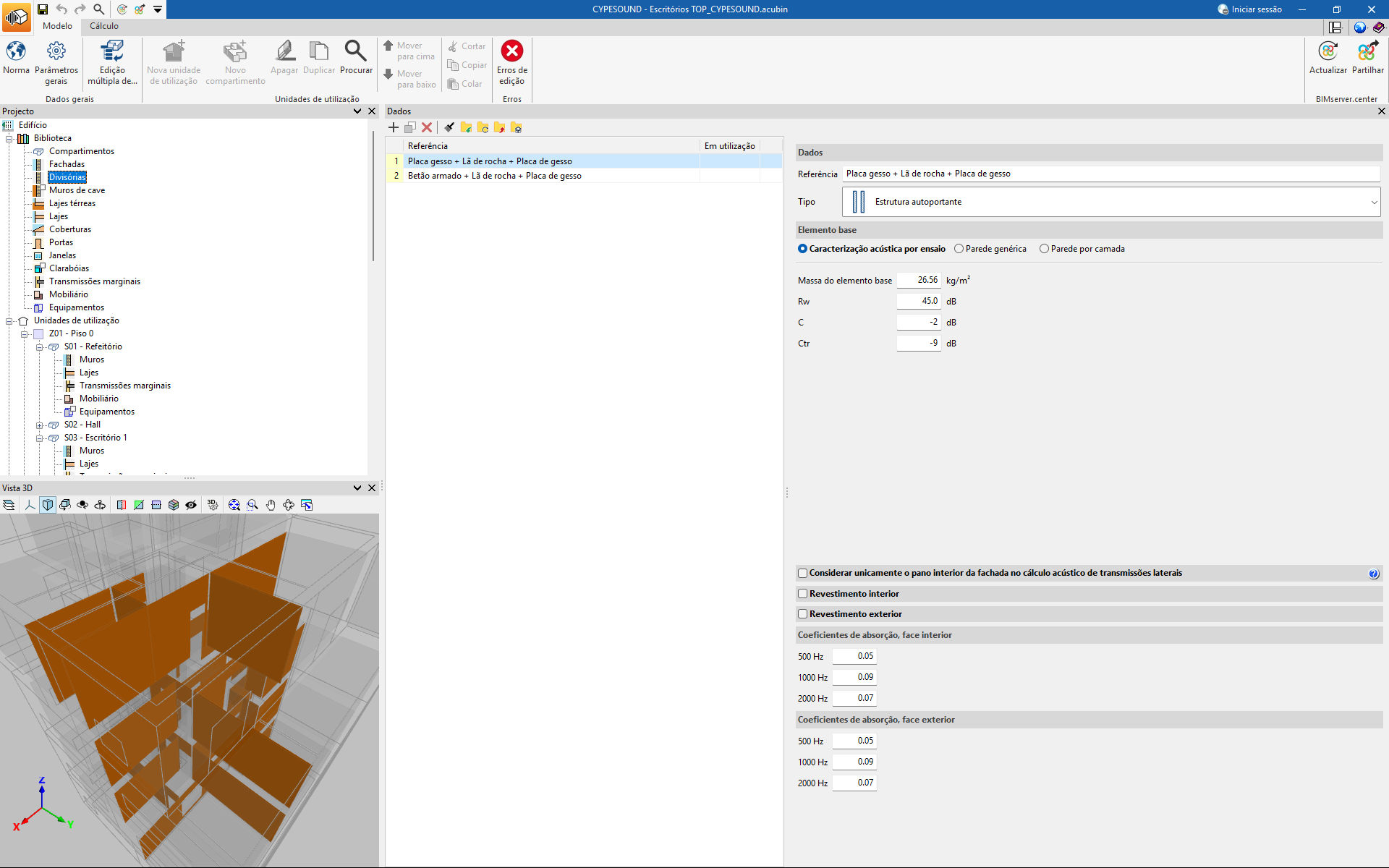1389x868 pixels.
Task: Click the Norma button
Action: pyautogui.click(x=16, y=58)
